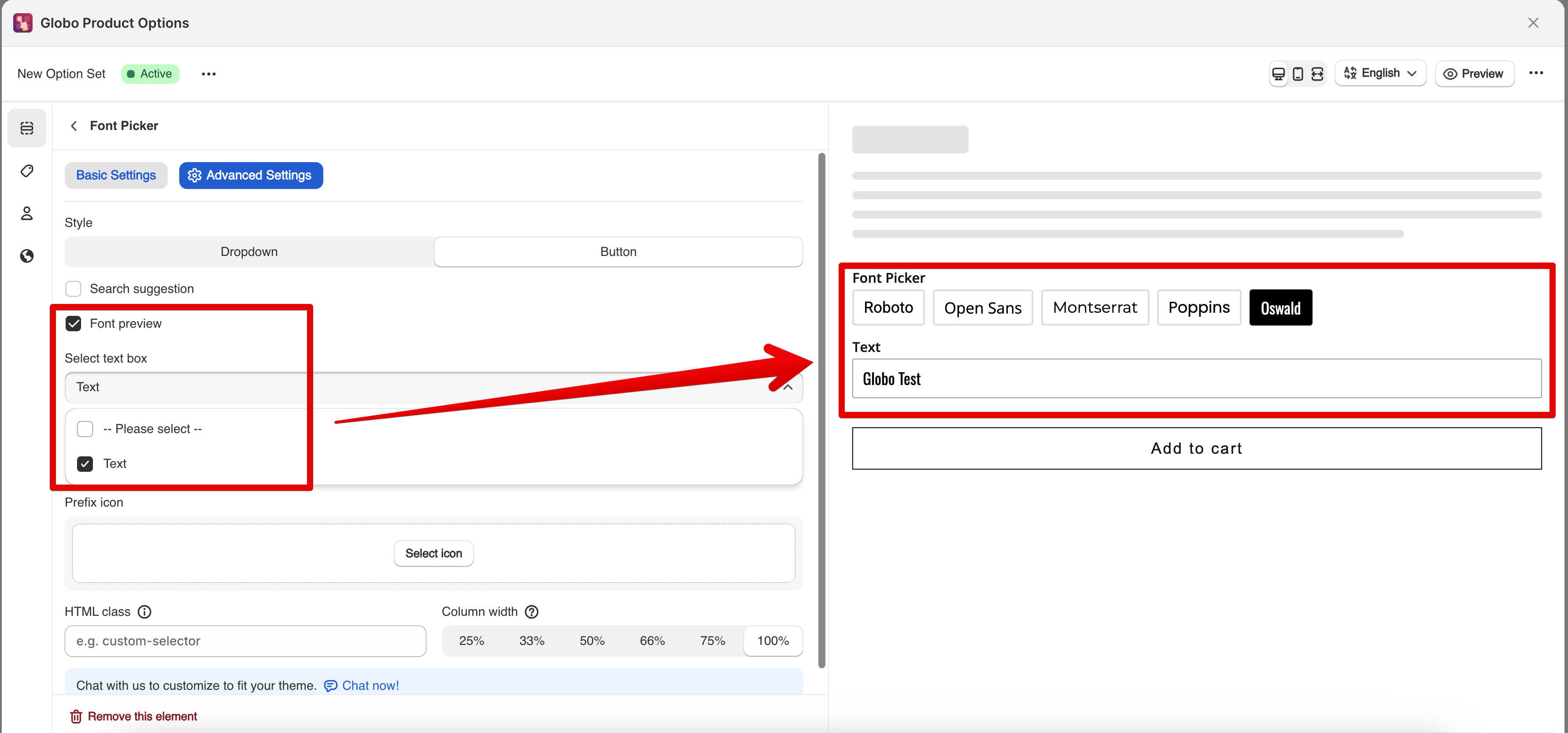The height and width of the screenshot is (733, 1568).
Task: Click the full-width layout icon
Action: coord(1317,74)
